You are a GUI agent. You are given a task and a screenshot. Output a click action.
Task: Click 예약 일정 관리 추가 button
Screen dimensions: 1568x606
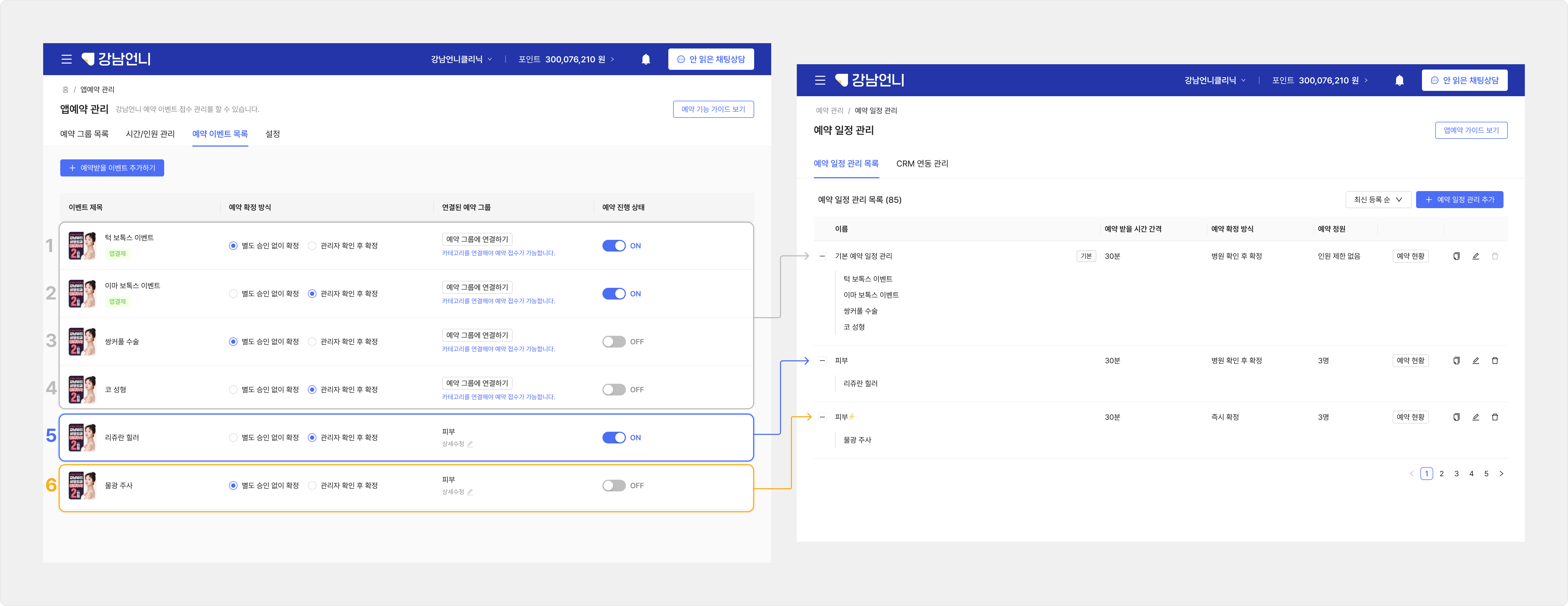pos(1459,200)
